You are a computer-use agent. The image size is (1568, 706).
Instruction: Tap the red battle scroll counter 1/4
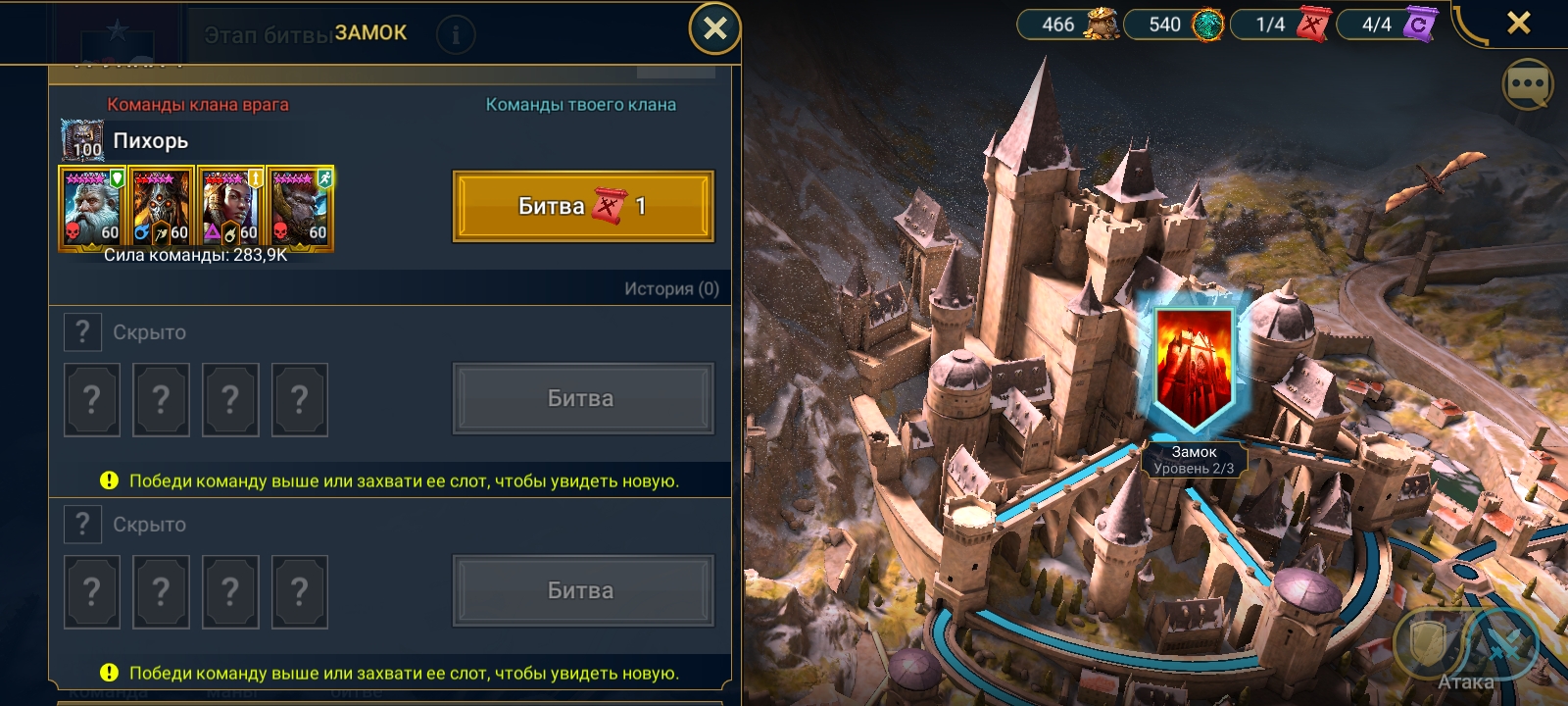click(x=1283, y=24)
